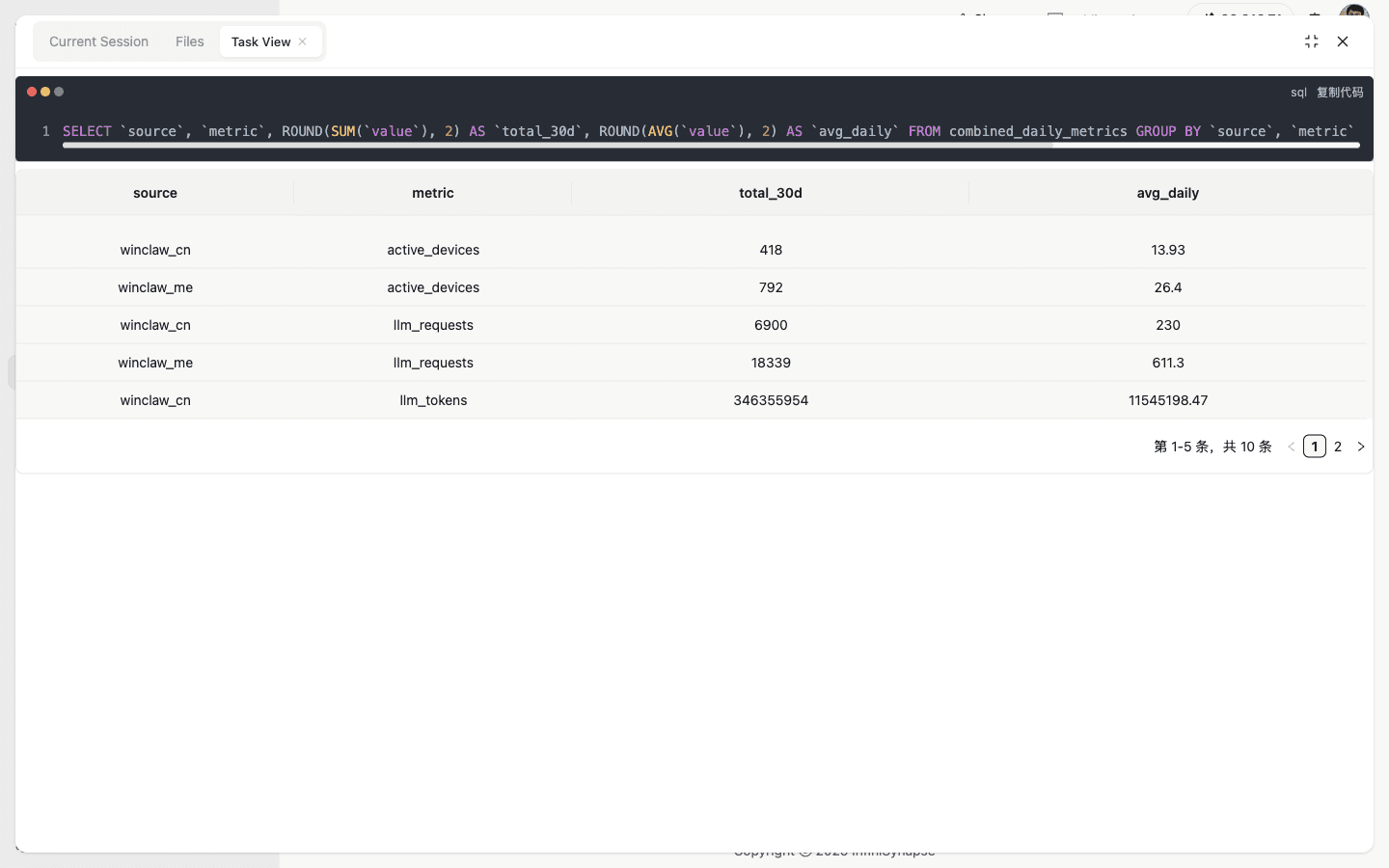Image resolution: width=1389 pixels, height=868 pixels.
Task: Click the avg_daily value 13.93
Action: [1168, 250]
